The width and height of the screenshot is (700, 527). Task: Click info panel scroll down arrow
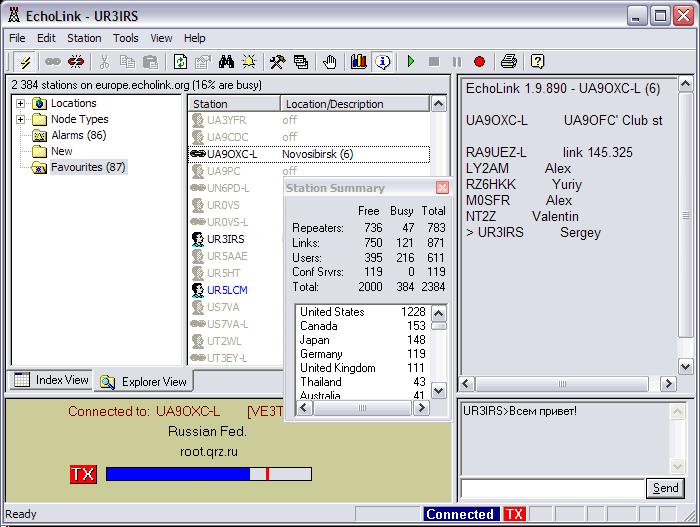point(685,367)
